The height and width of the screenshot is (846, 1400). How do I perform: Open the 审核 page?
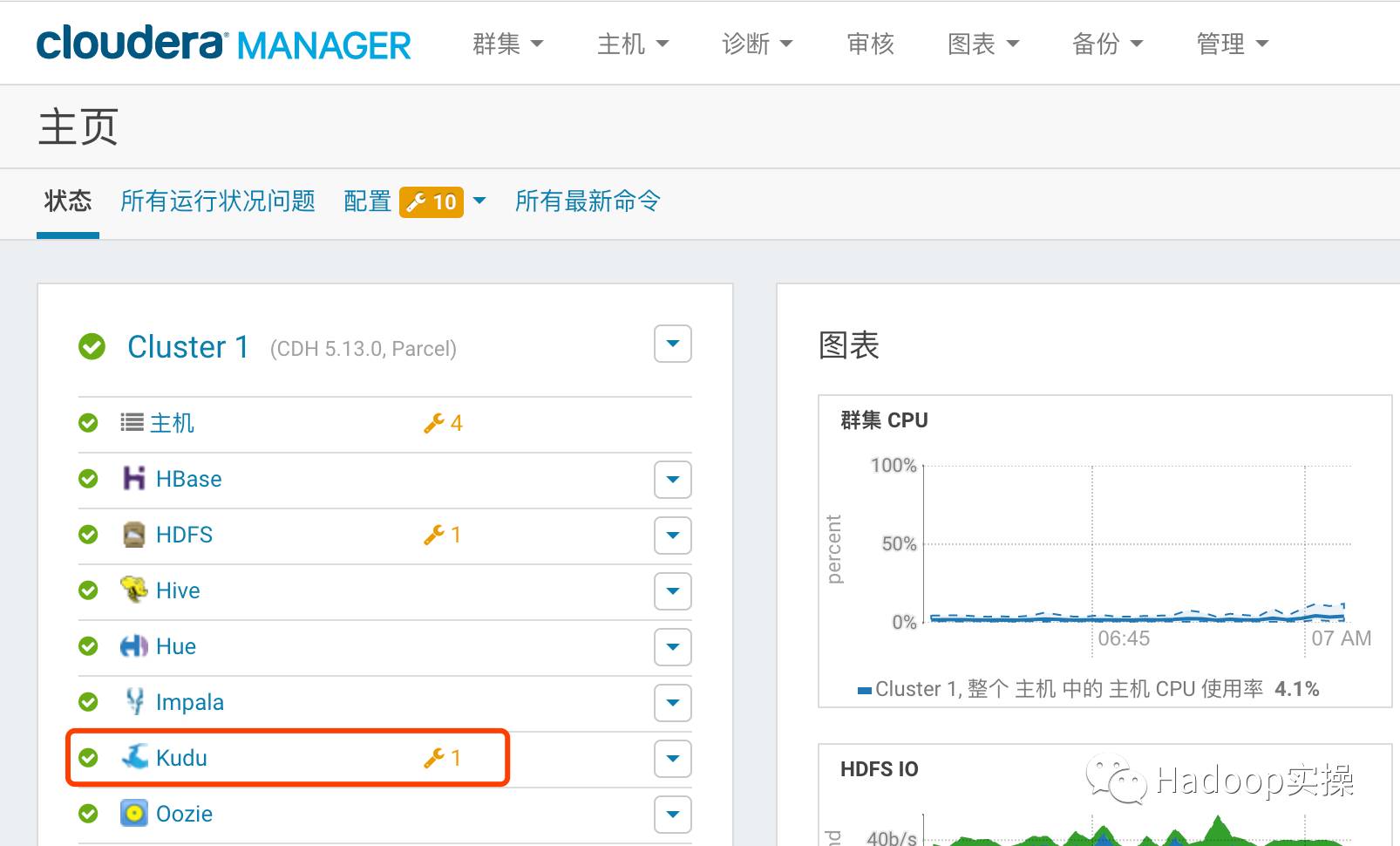pos(871,44)
